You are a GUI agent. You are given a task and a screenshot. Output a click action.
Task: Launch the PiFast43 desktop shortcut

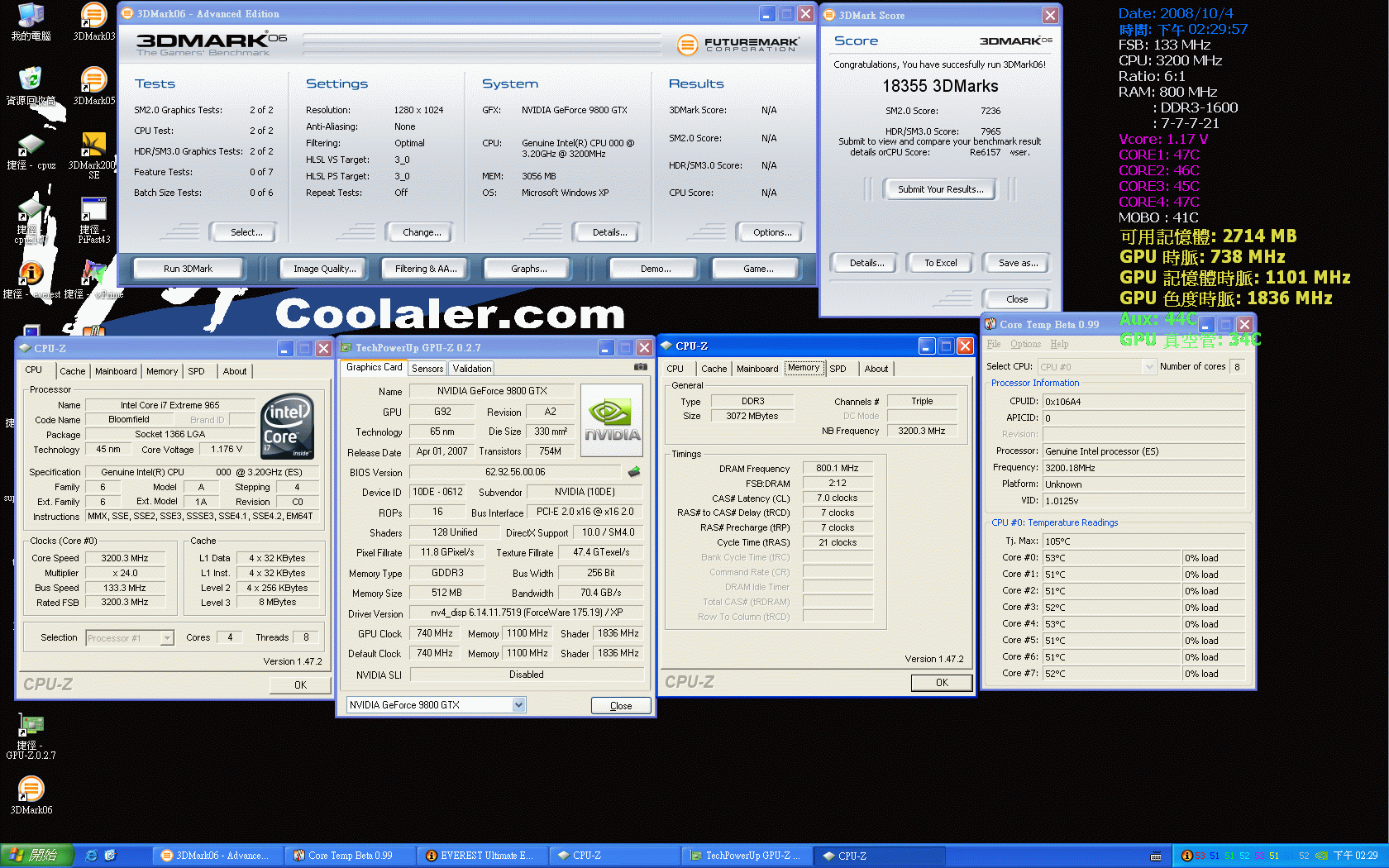(x=93, y=220)
